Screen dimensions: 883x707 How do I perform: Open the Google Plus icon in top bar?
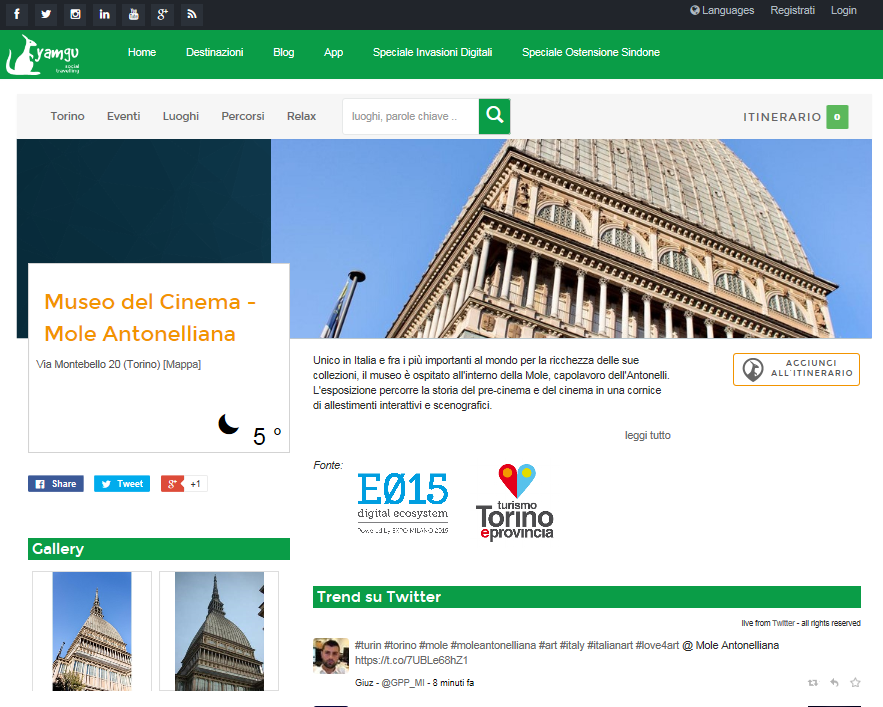[x=162, y=13]
